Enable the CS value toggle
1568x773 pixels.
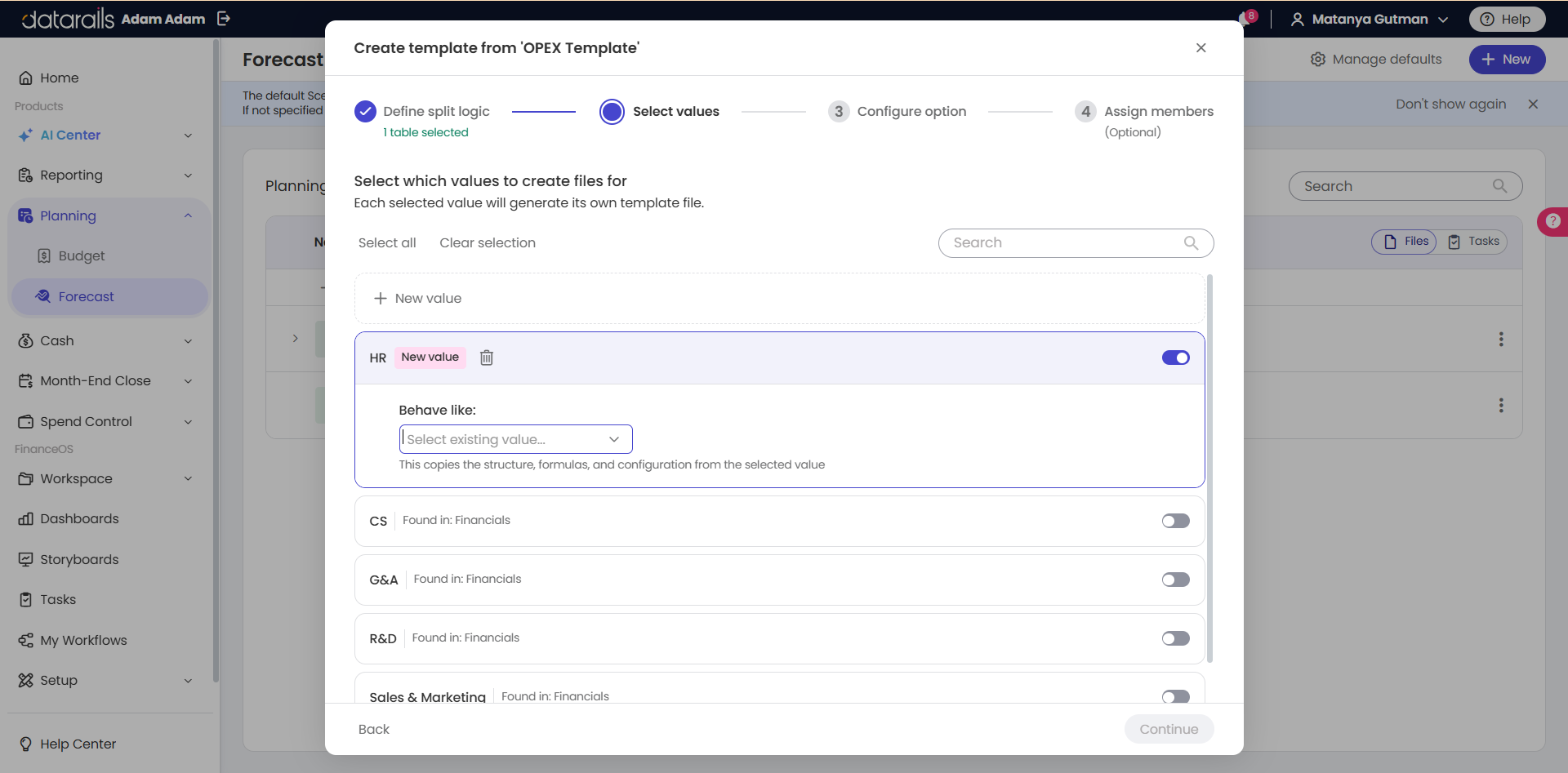click(x=1176, y=521)
